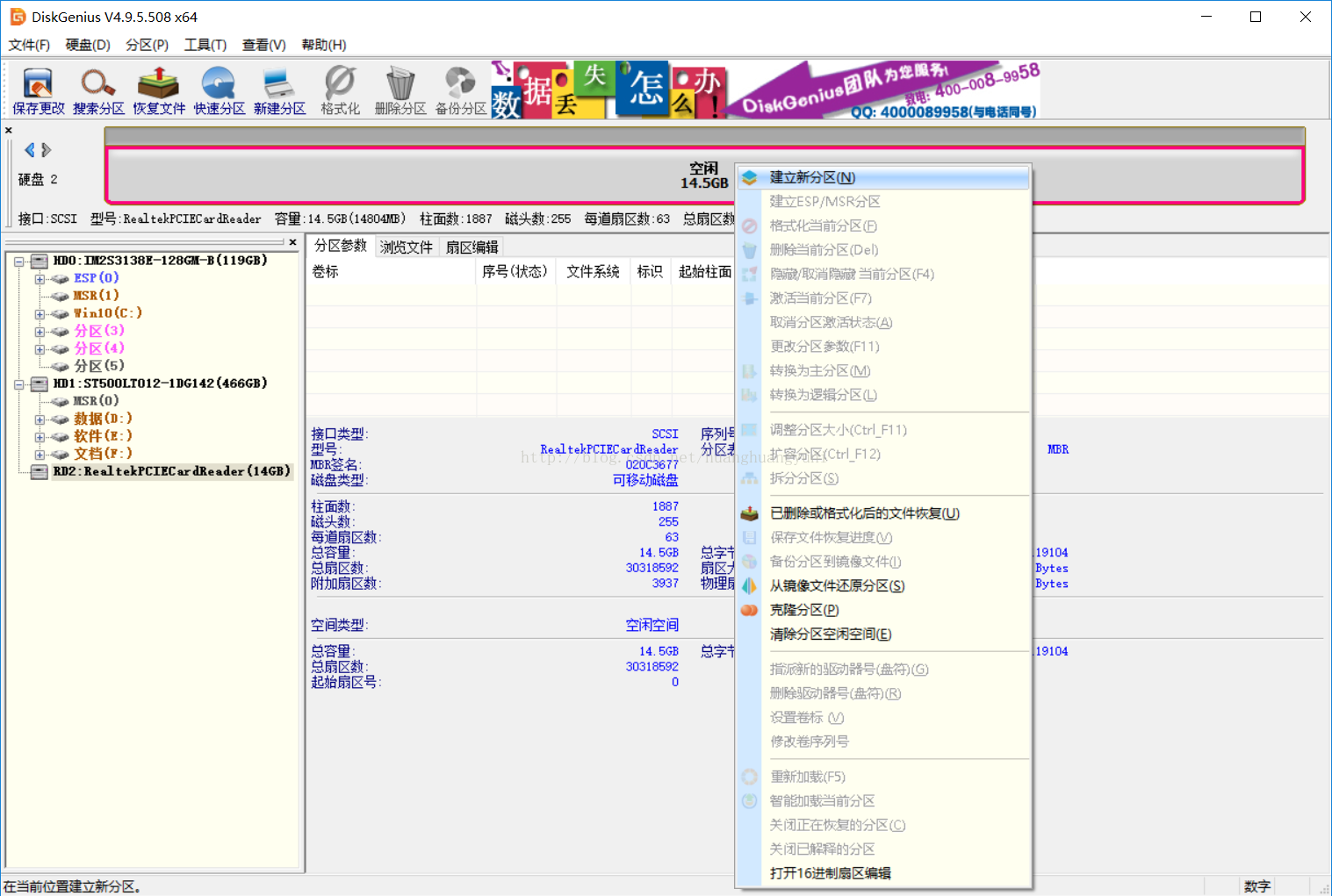Click the DiskGenius team advertisement banner
The image size is (1332, 896).
click(882, 90)
